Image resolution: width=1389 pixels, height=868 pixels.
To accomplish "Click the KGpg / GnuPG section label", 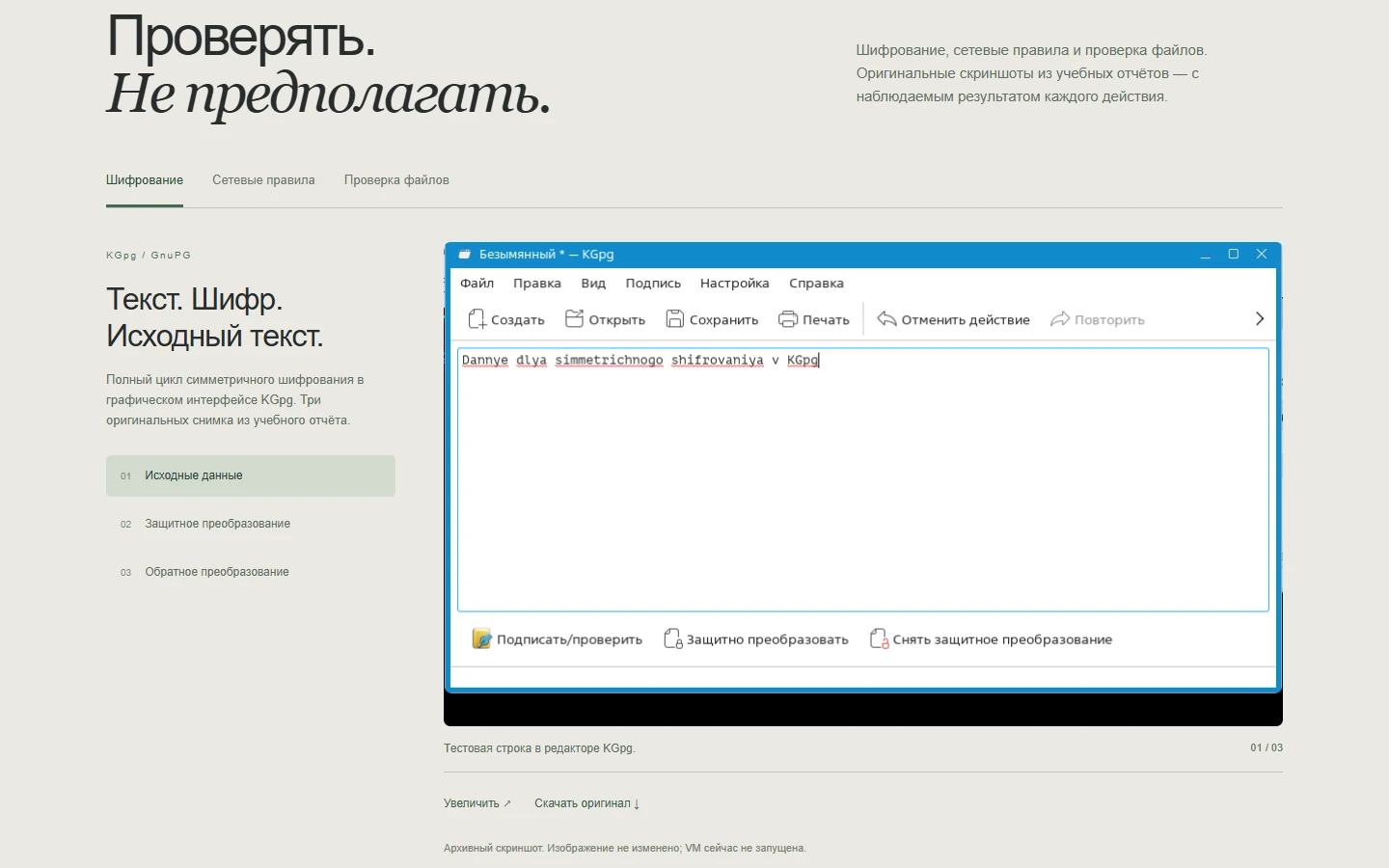I will (149, 256).
